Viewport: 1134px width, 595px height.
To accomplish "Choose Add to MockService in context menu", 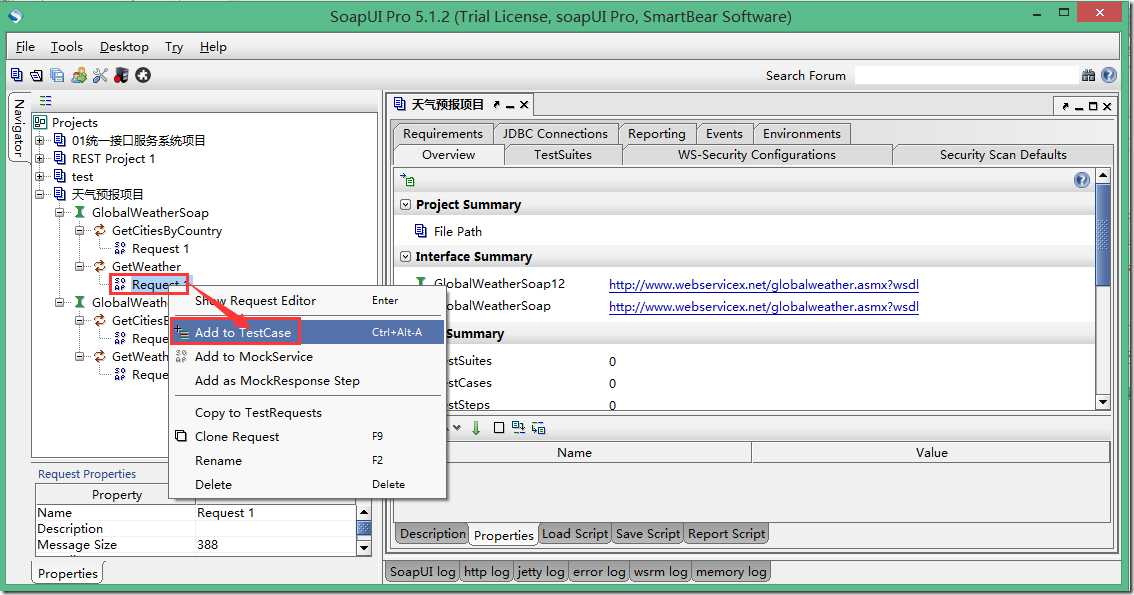I will click(x=307, y=356).
